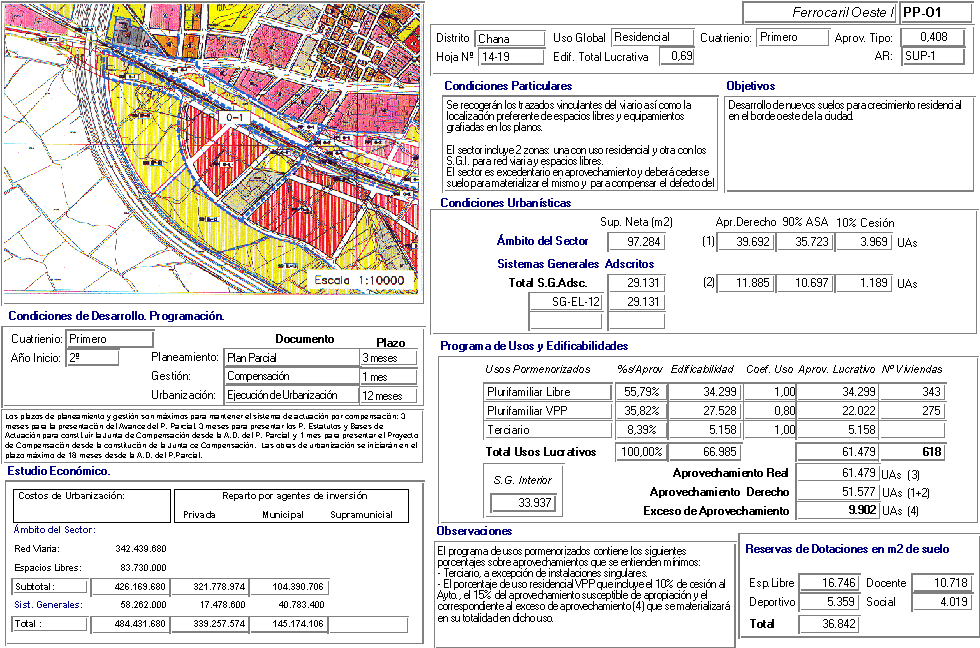Click the Ferrocarril Oeste I title field
This screenshot has height=648, width=980.
tap(820, 13)
